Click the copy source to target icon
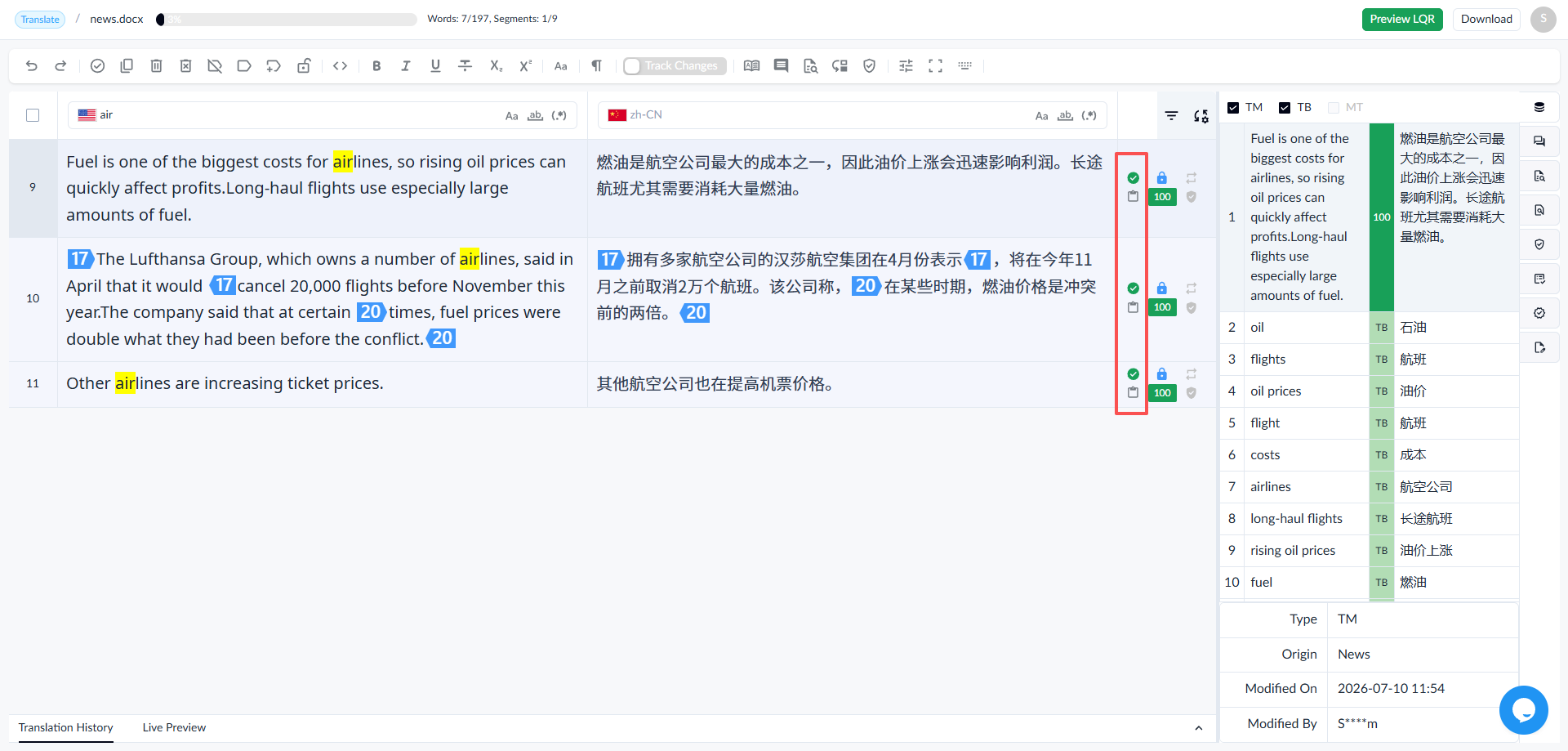Screen dimensions: 1568x751 point(127,66)
